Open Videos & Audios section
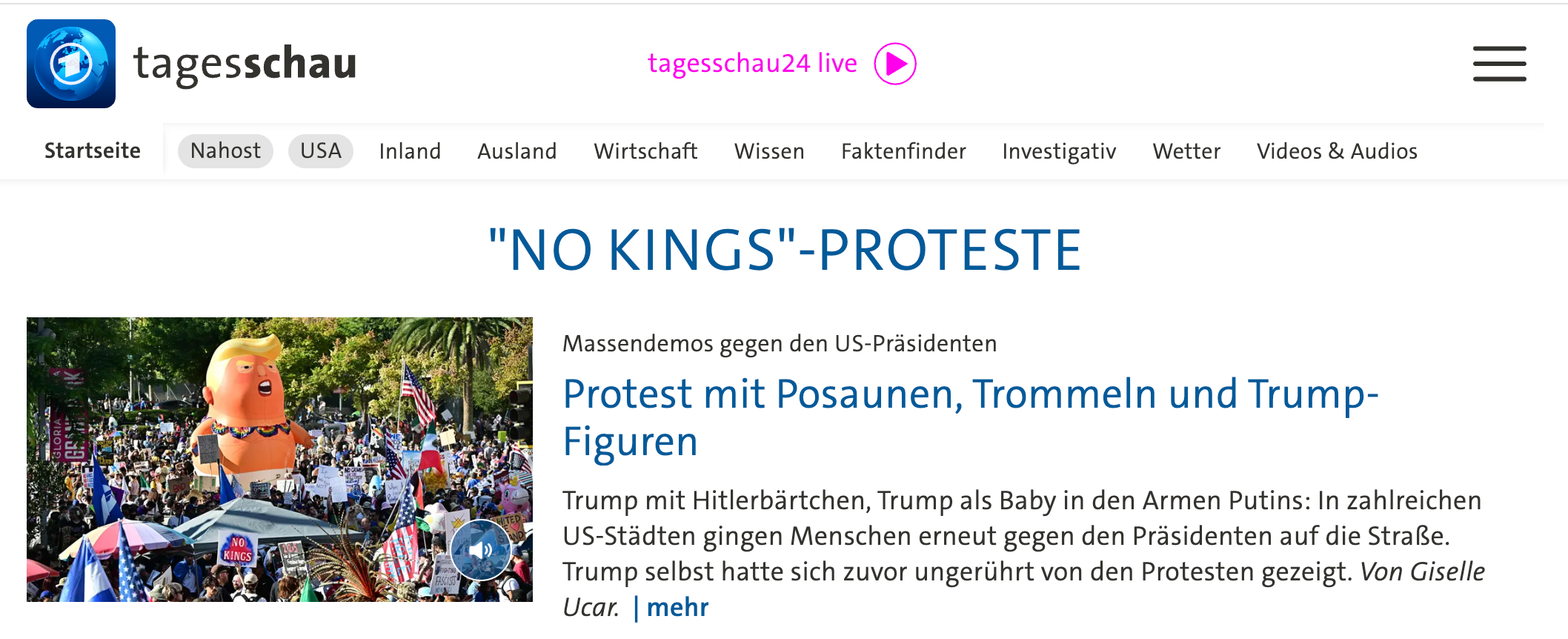The height and width of the screenshot is (639, 1568). (x=1337, y=151)
